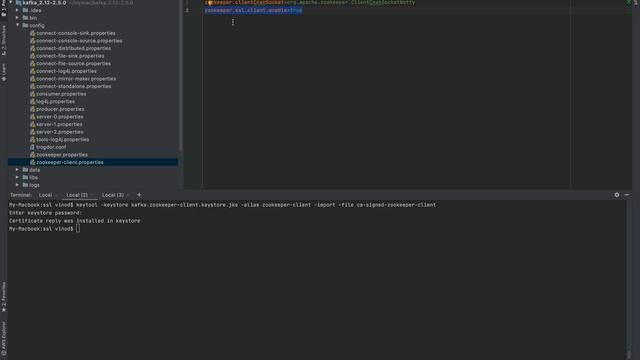Open connect-mirror-maker.properties file

coord(76,79)
